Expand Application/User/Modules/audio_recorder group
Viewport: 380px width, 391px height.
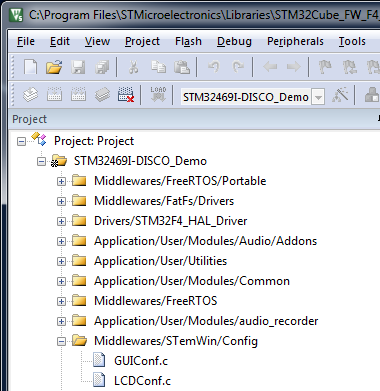pos(61,321)
